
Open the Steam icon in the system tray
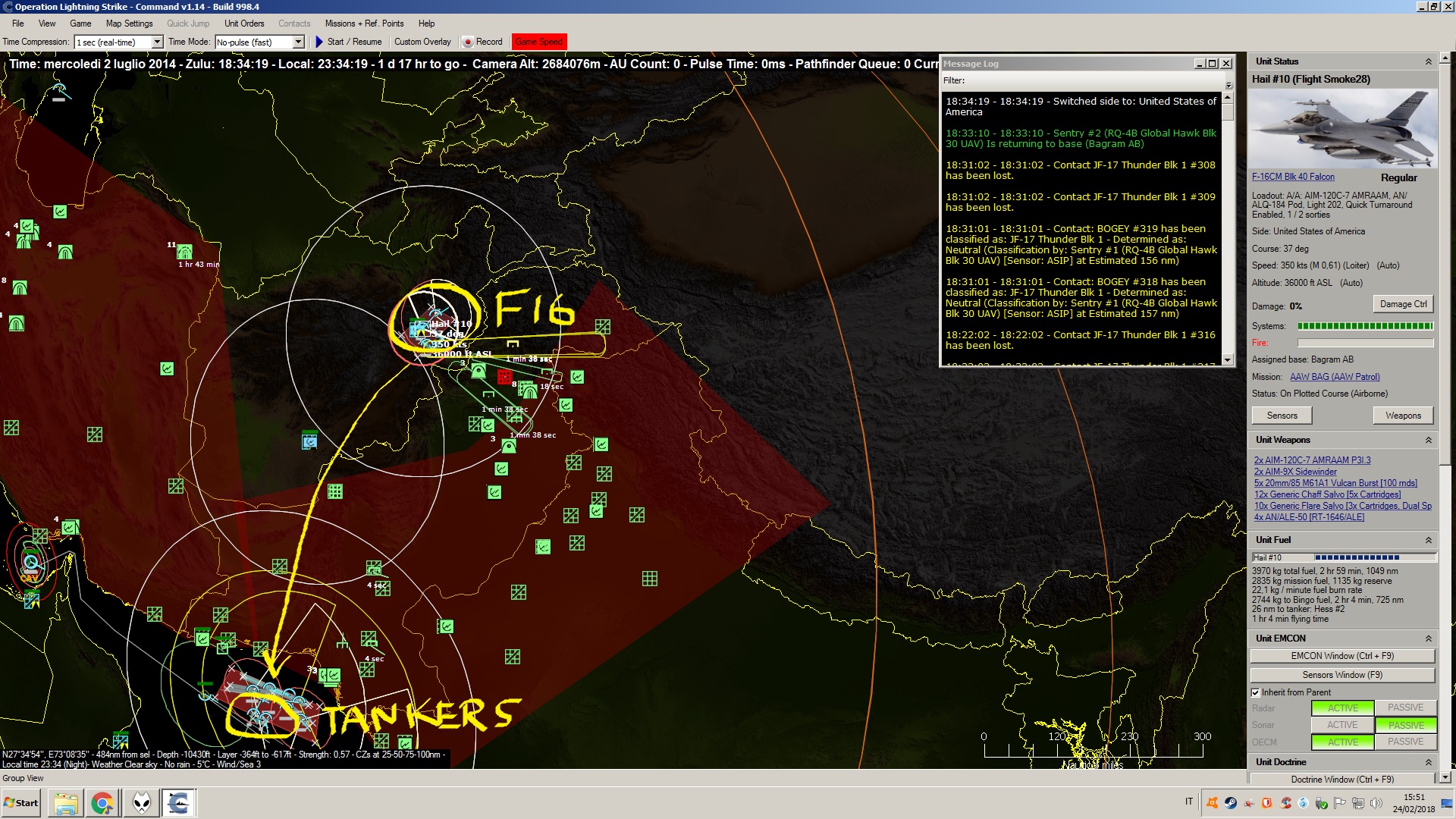1230,802
